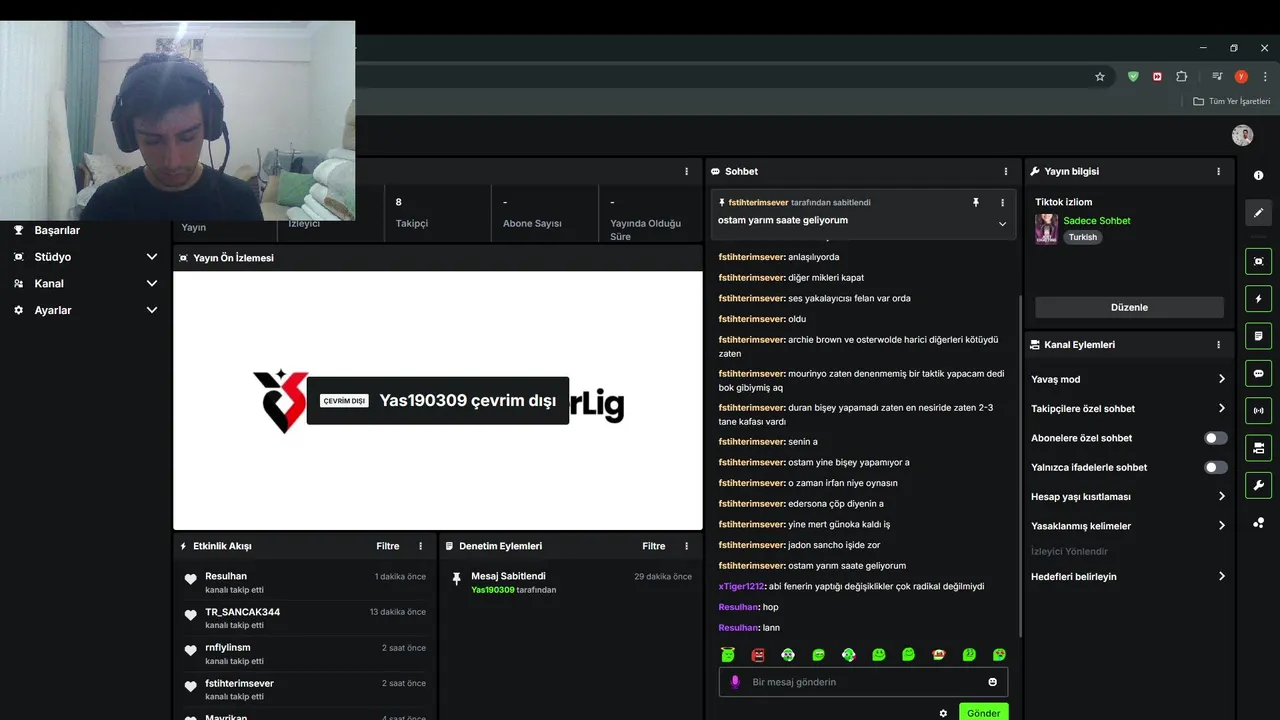Screen dimensions: 1280x720
Task: Open Yavaş mod settings arrow
Action: click(1221, 379)
